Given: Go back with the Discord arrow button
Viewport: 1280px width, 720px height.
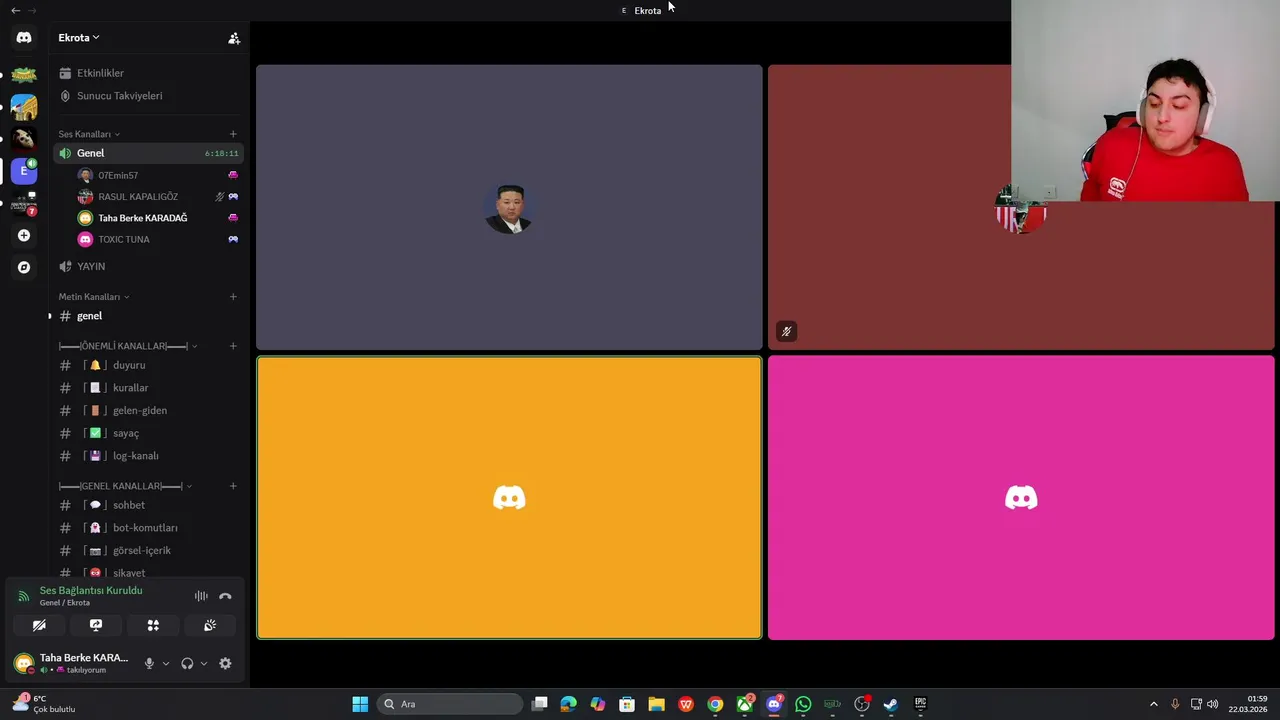Looking at the screenshot, I should coord(15,10).
